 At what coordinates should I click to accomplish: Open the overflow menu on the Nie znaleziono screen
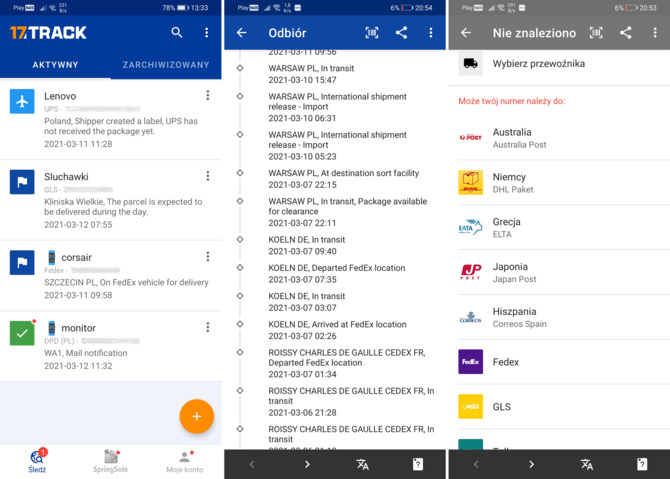(x=655, y=32)
